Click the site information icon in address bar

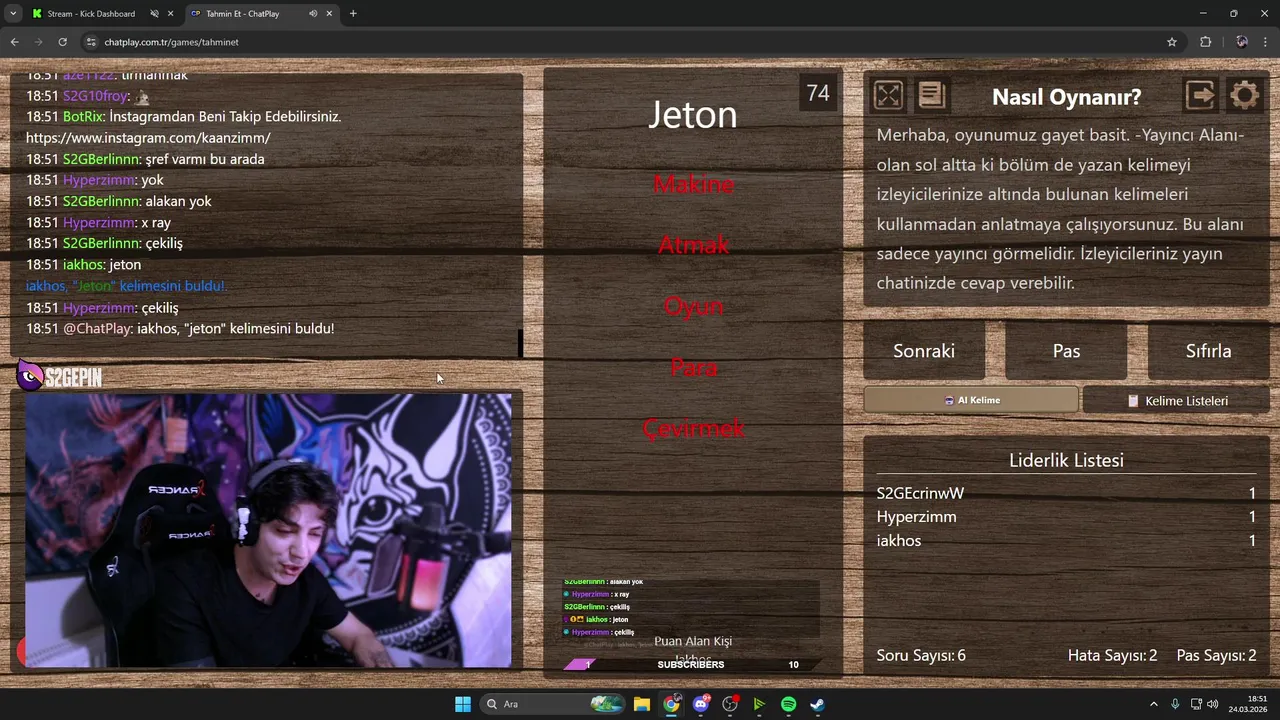[x=91, y=42]
